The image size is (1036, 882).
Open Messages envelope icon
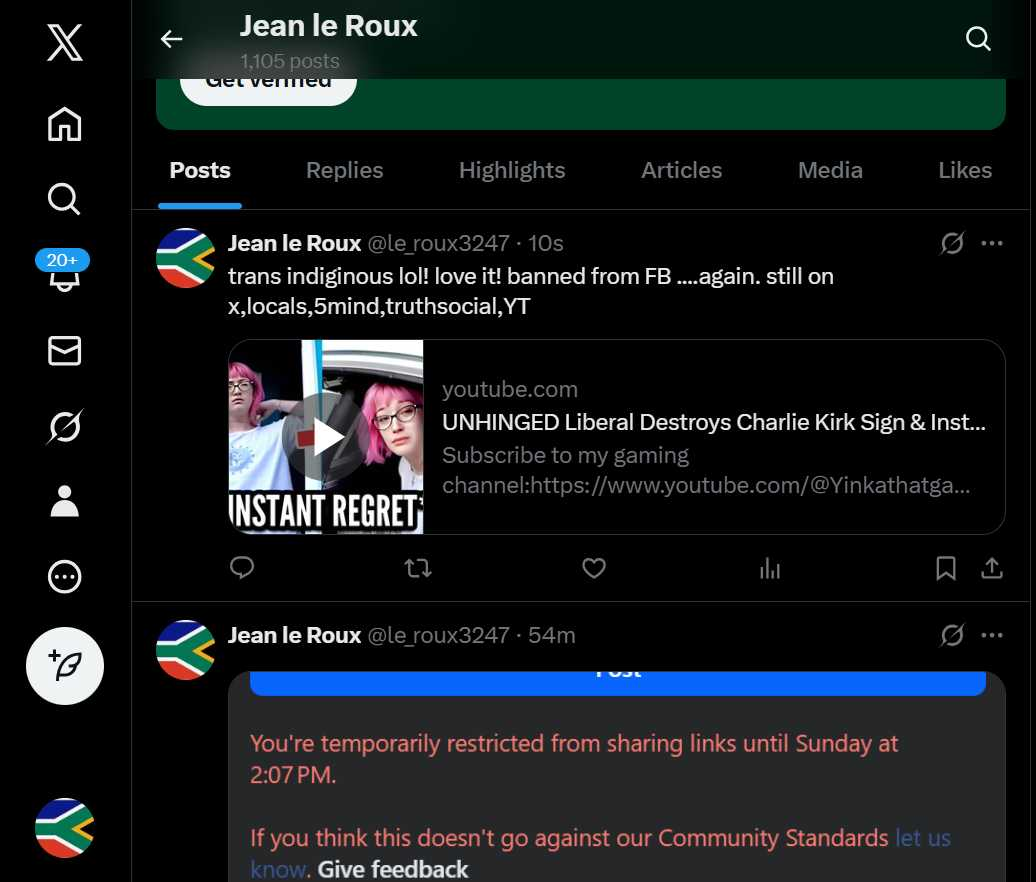tap(65, 351)
